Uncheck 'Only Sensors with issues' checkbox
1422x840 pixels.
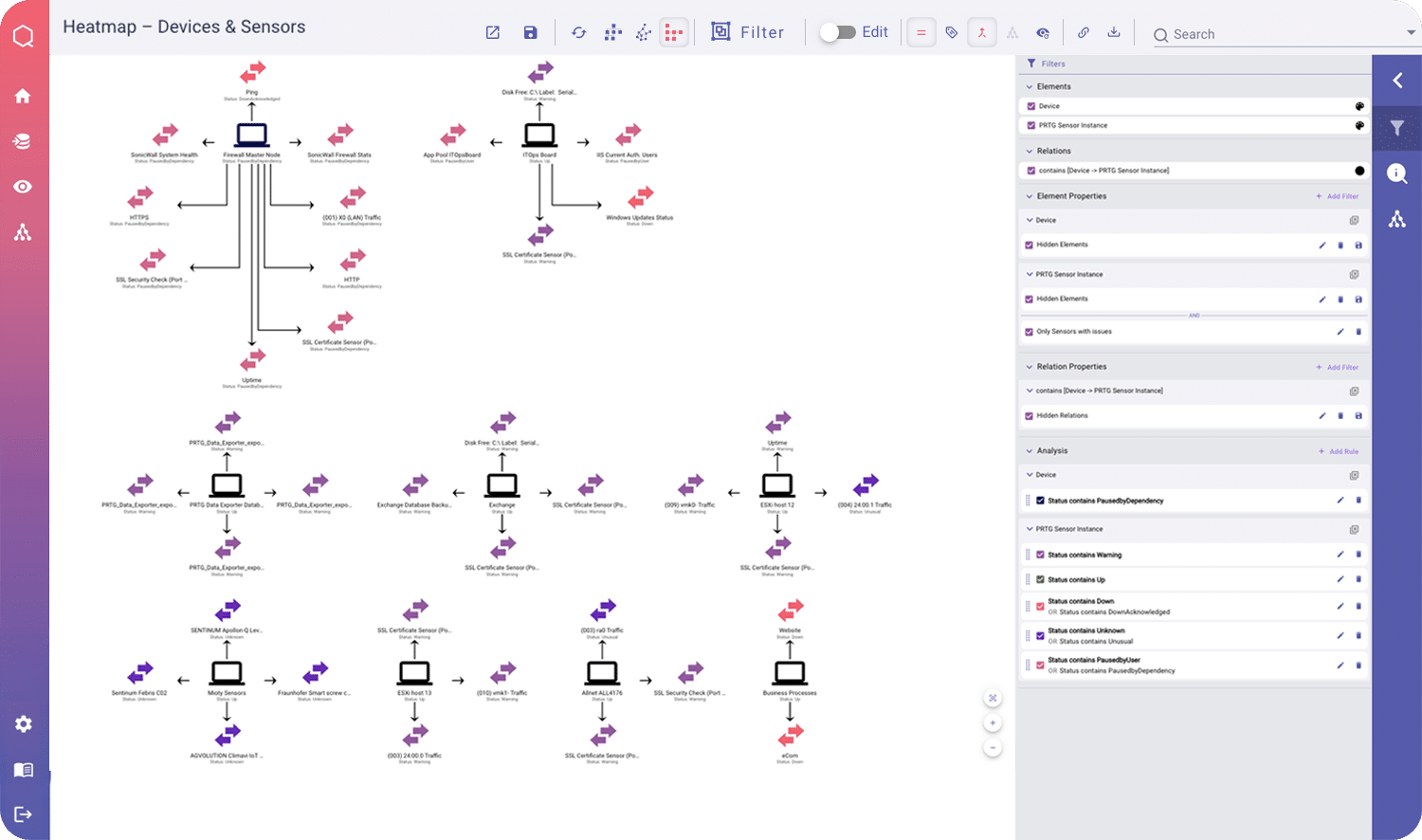point(1030,332)
